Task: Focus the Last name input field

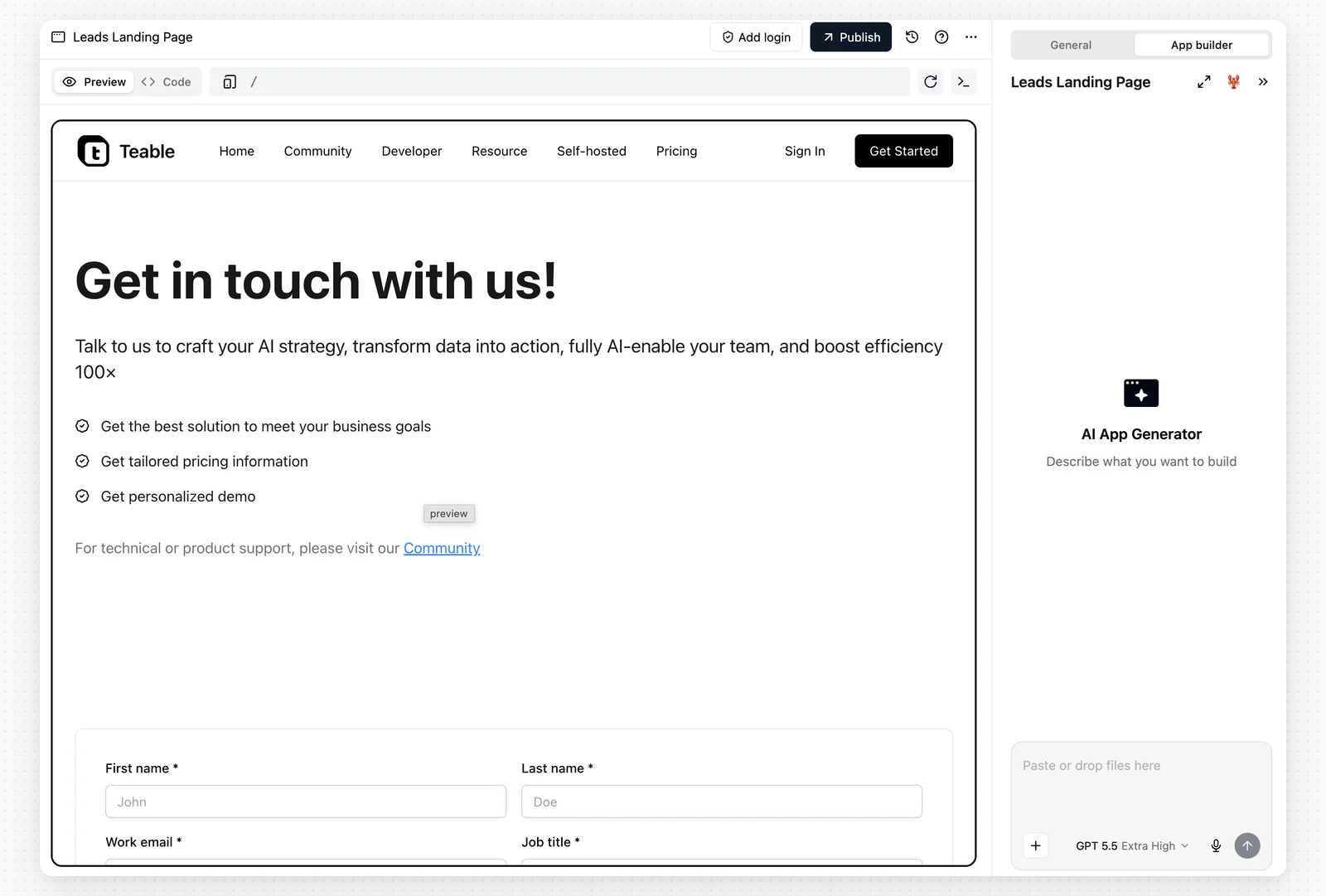Action: click(x=722, y=802)
